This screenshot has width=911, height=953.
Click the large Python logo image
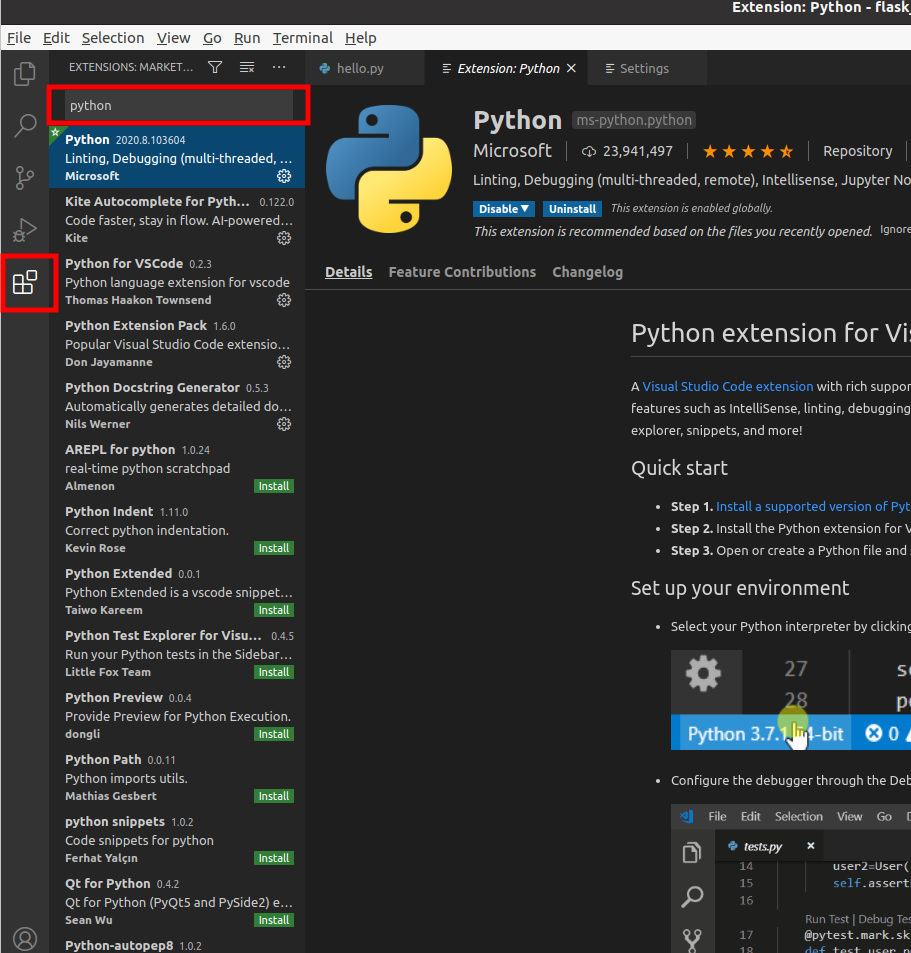click(x=389, y=168)
